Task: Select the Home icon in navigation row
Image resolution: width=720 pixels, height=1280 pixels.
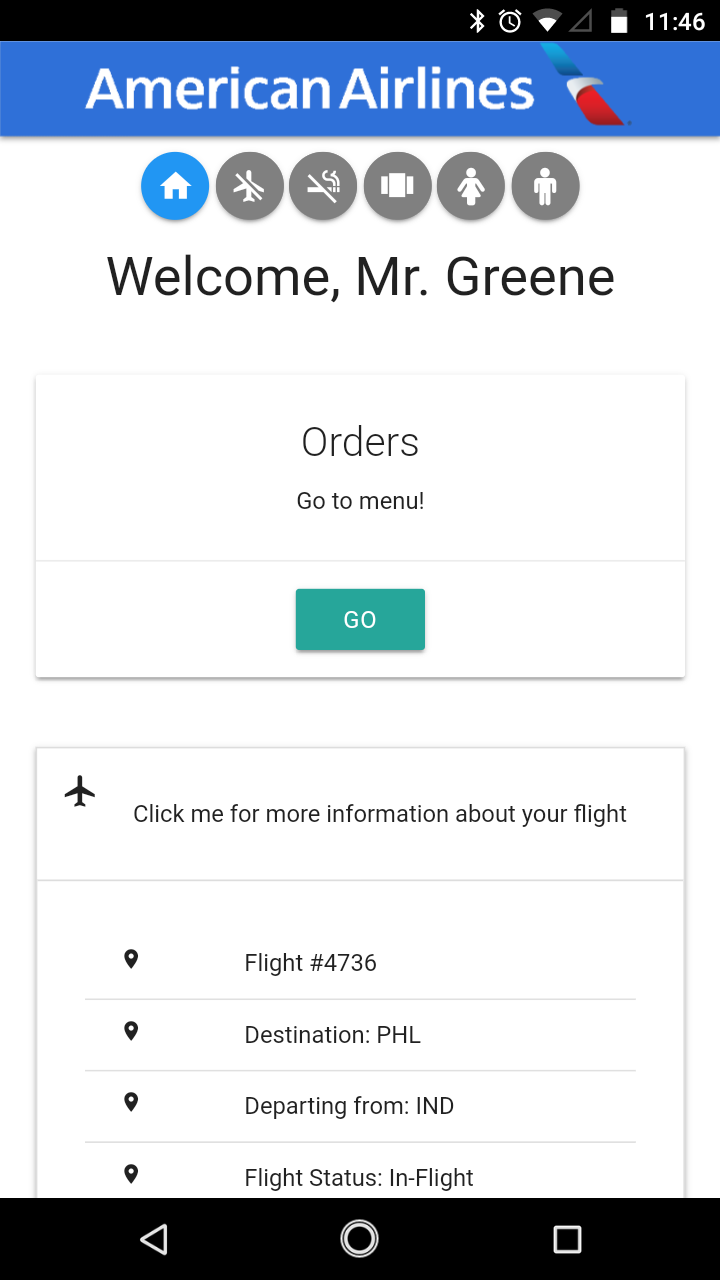Action: tap(175, 186)
